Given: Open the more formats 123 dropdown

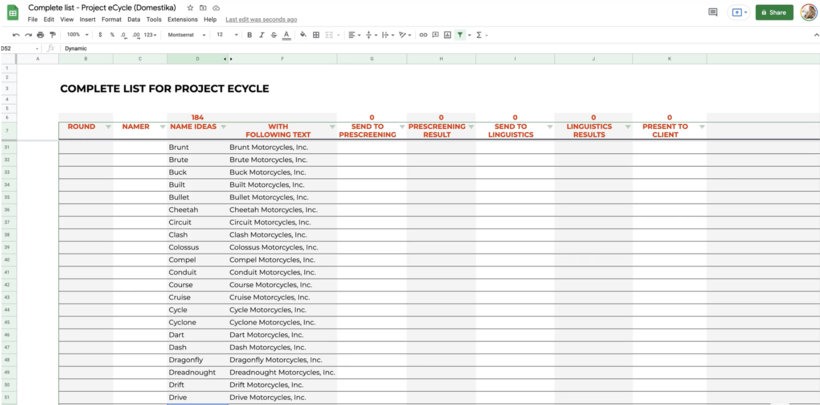Looking at the screenshot, I should click(151, 35).
